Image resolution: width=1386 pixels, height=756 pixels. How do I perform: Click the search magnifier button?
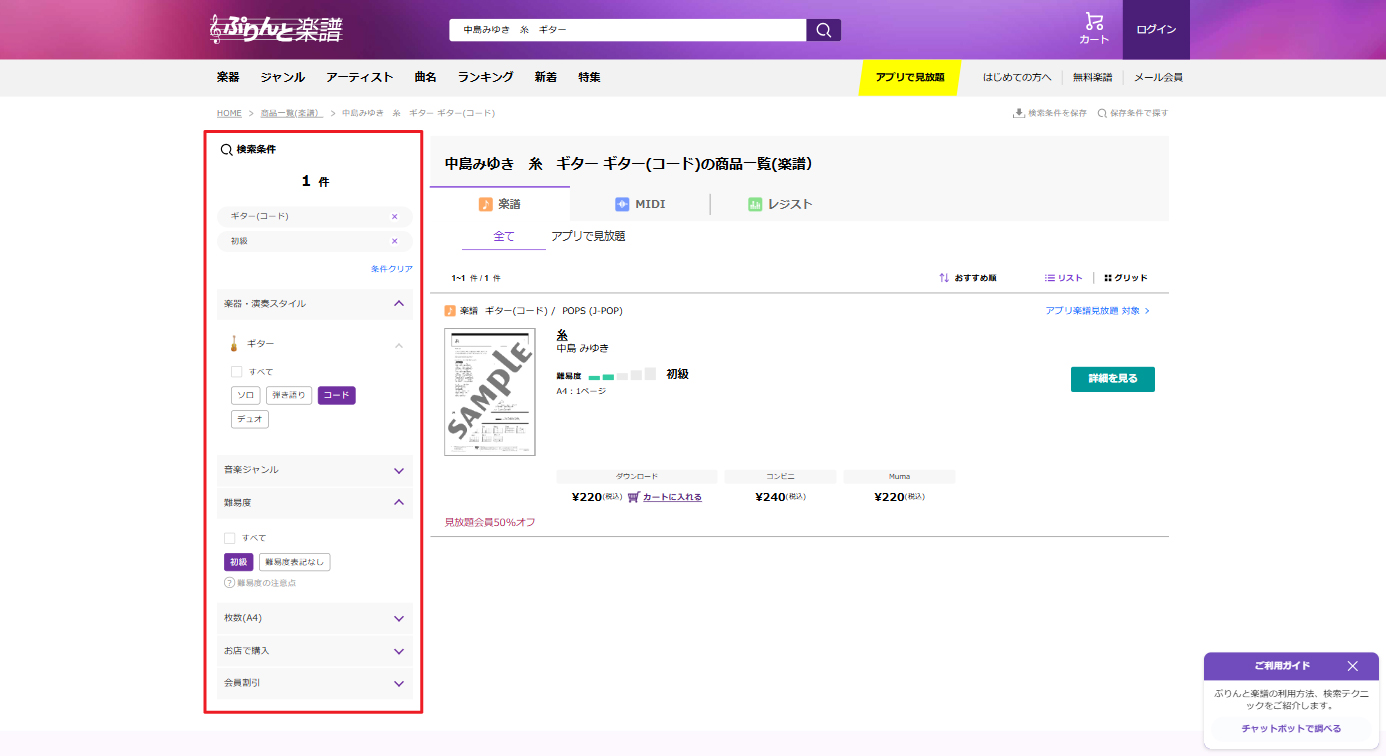tap(823, 30)
